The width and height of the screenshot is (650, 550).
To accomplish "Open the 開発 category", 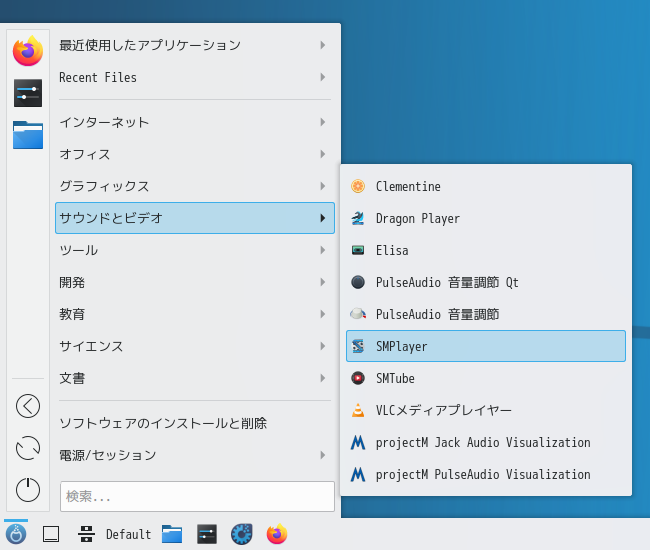I will click(195, 282).
